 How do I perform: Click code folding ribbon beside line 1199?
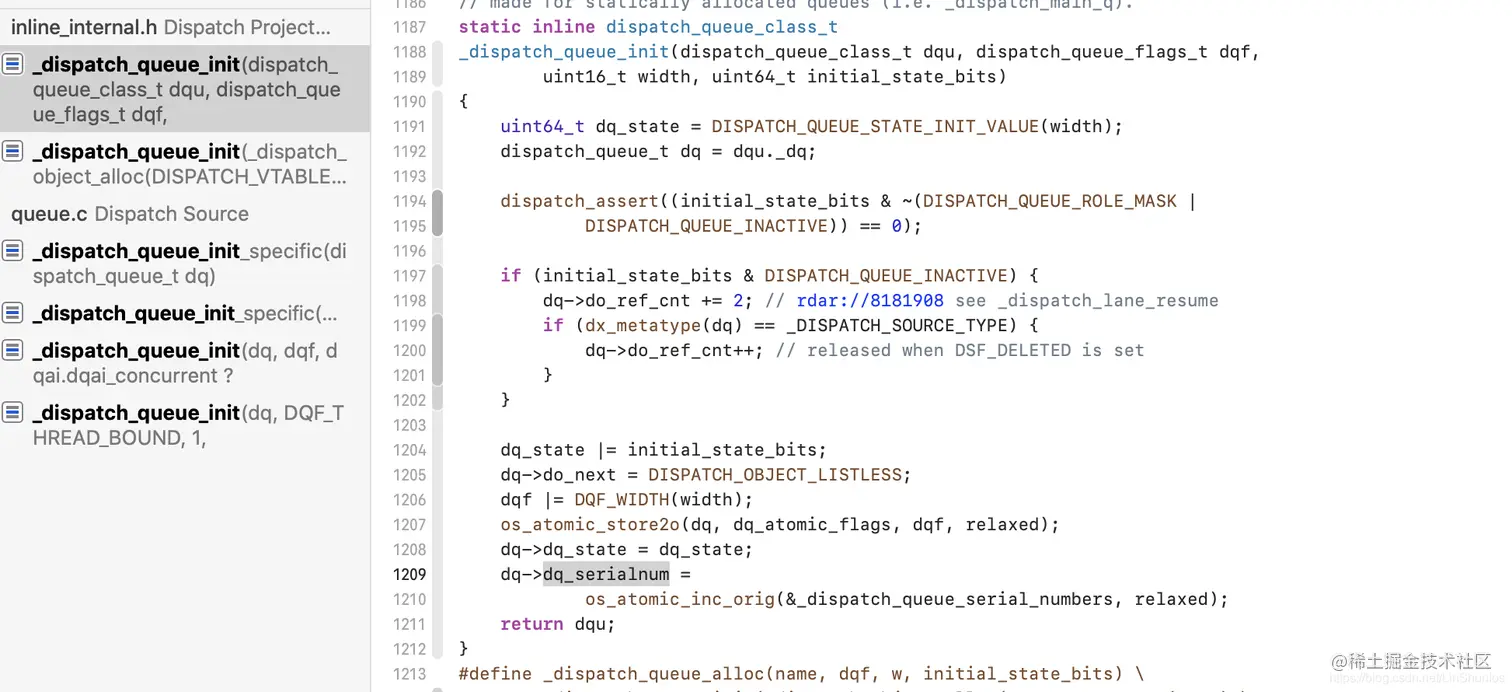point(437,350)
